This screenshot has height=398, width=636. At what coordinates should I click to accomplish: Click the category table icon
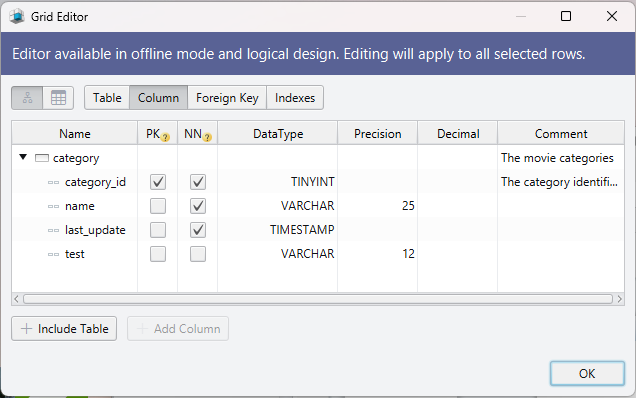click(x=42, y=158)
